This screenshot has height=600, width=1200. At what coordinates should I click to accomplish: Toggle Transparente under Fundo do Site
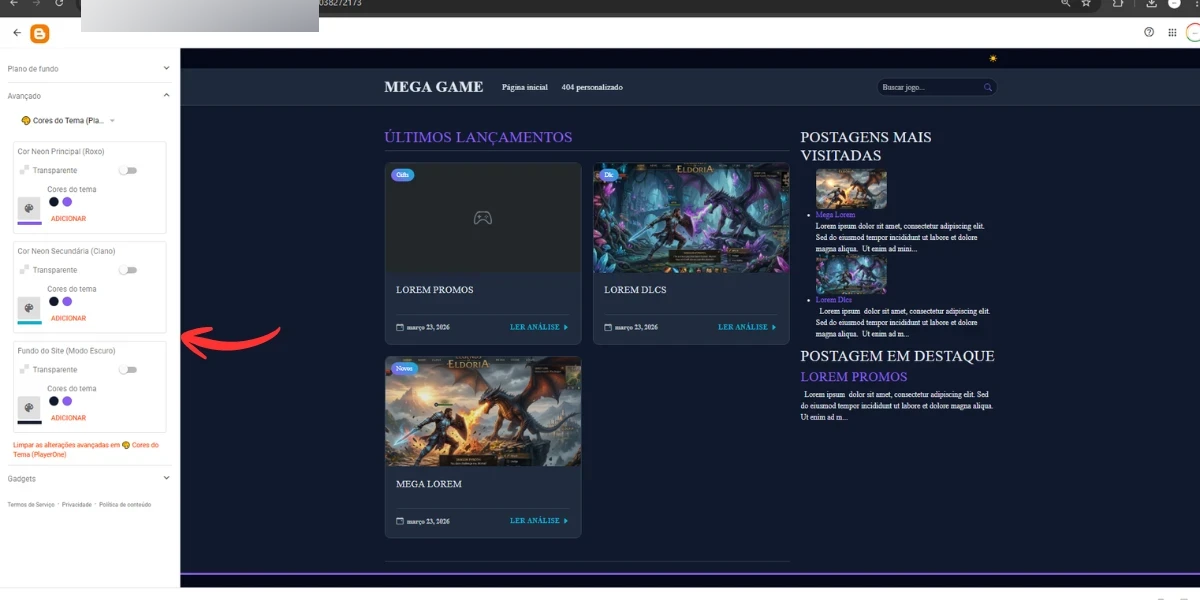tap(128, 370)
